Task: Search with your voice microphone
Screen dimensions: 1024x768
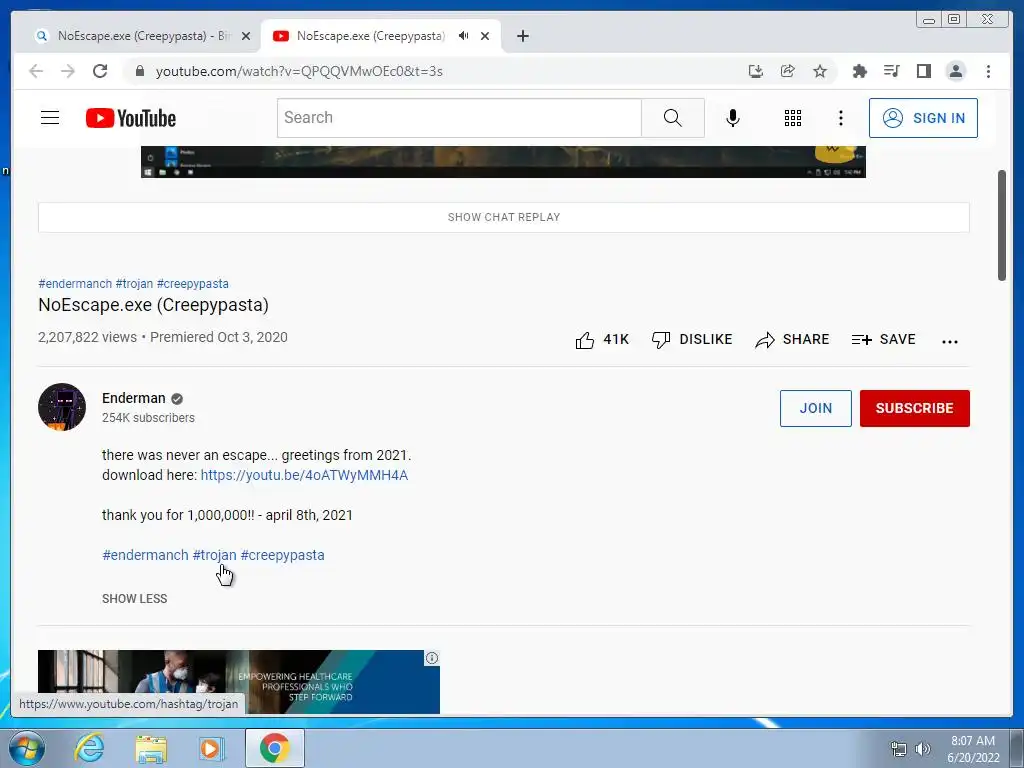Action: [x=733, y=118]
